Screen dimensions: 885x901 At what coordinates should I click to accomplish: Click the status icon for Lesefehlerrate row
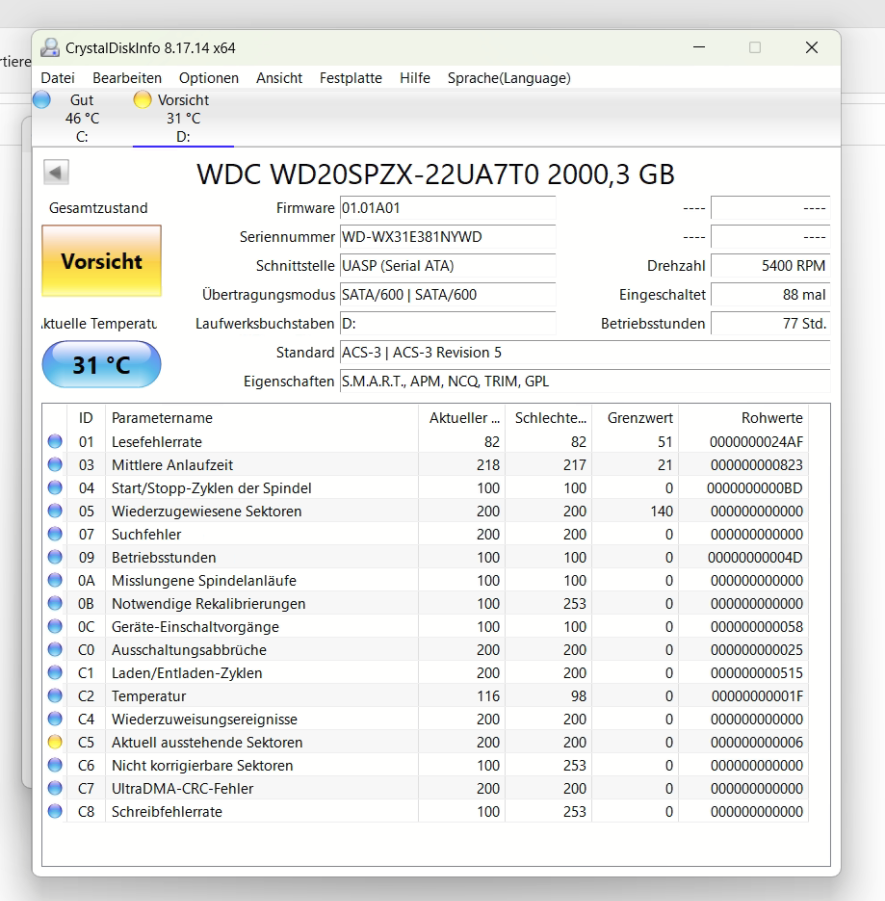coord(55,441)
